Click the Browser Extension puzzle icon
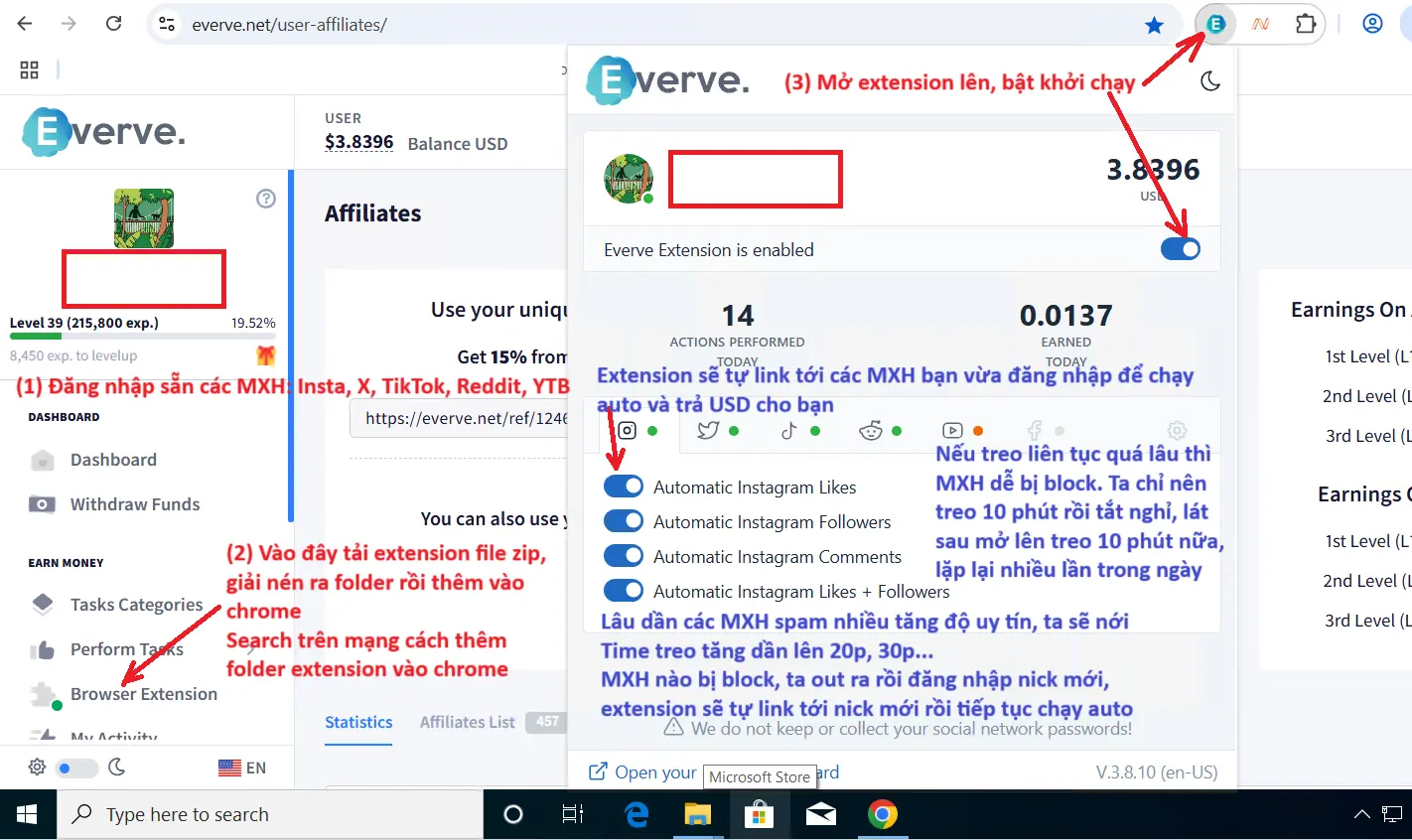 43,694
